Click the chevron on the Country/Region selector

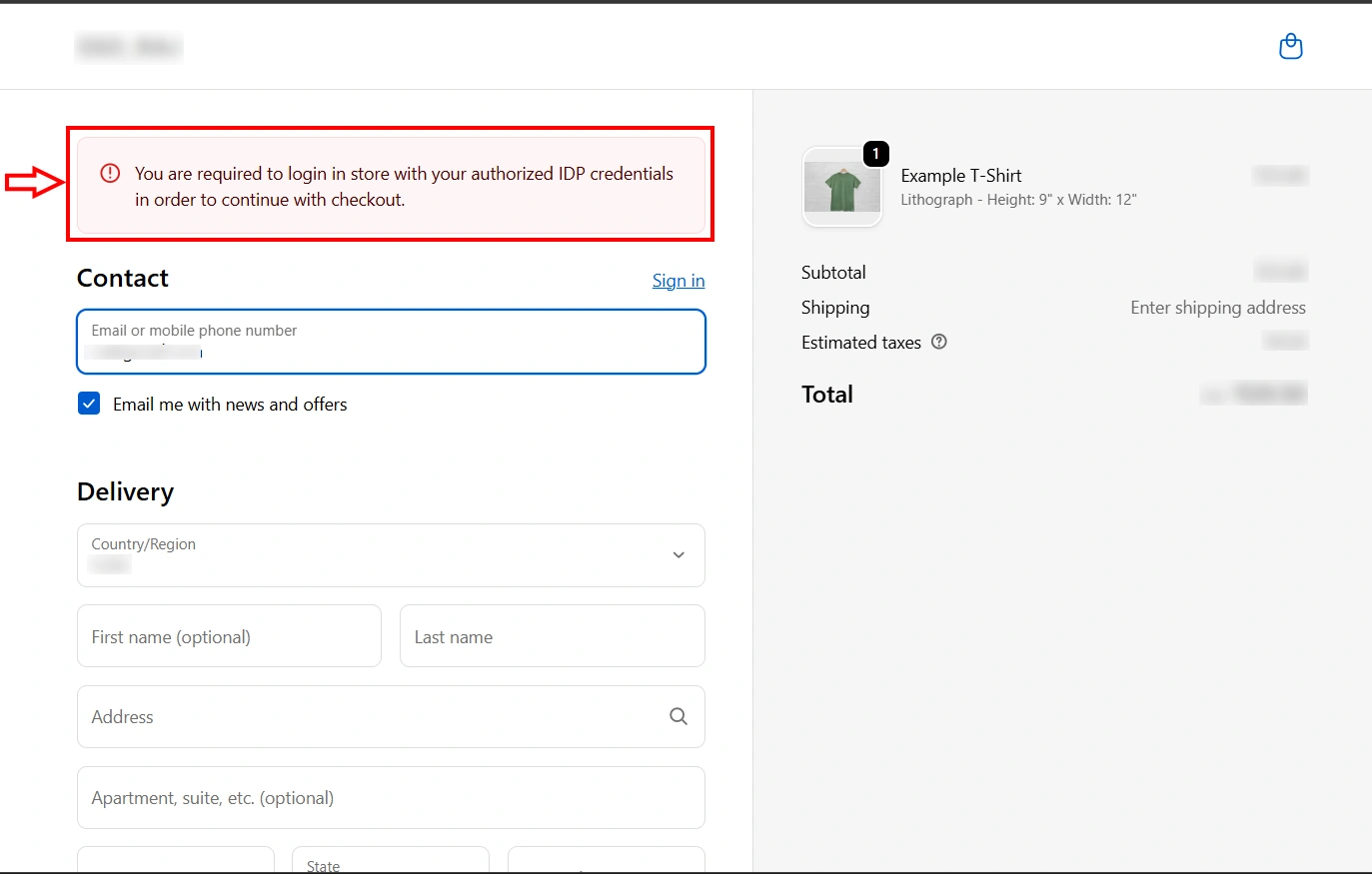tap(678, 555)
